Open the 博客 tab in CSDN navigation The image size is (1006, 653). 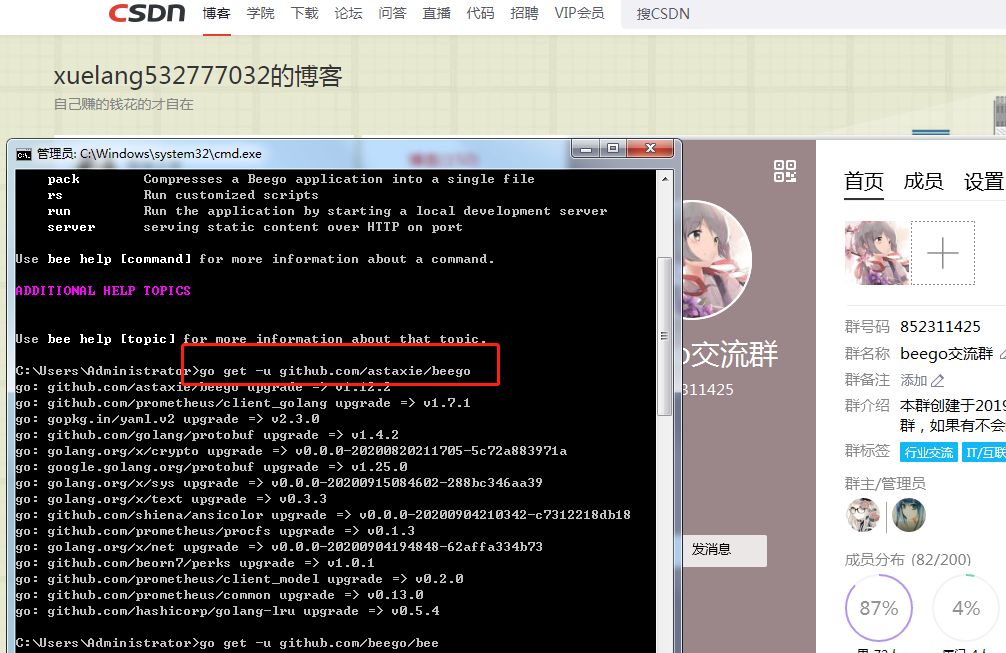[x=216, y=13]
